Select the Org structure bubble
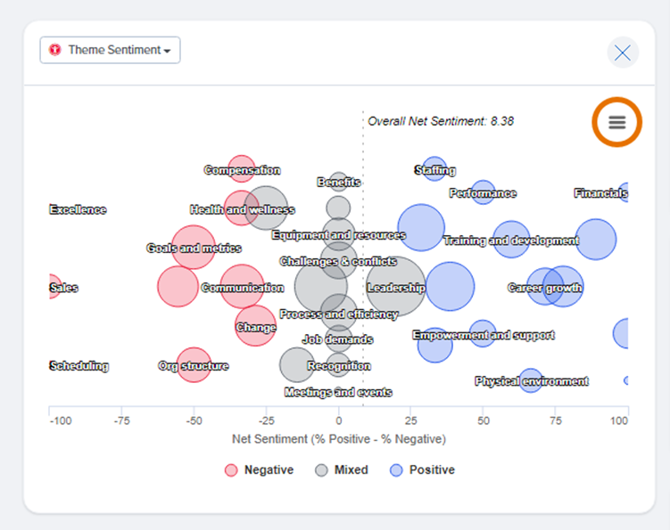Image resolution: width=670 pixels, height=530 pixels. click(193, 366)
